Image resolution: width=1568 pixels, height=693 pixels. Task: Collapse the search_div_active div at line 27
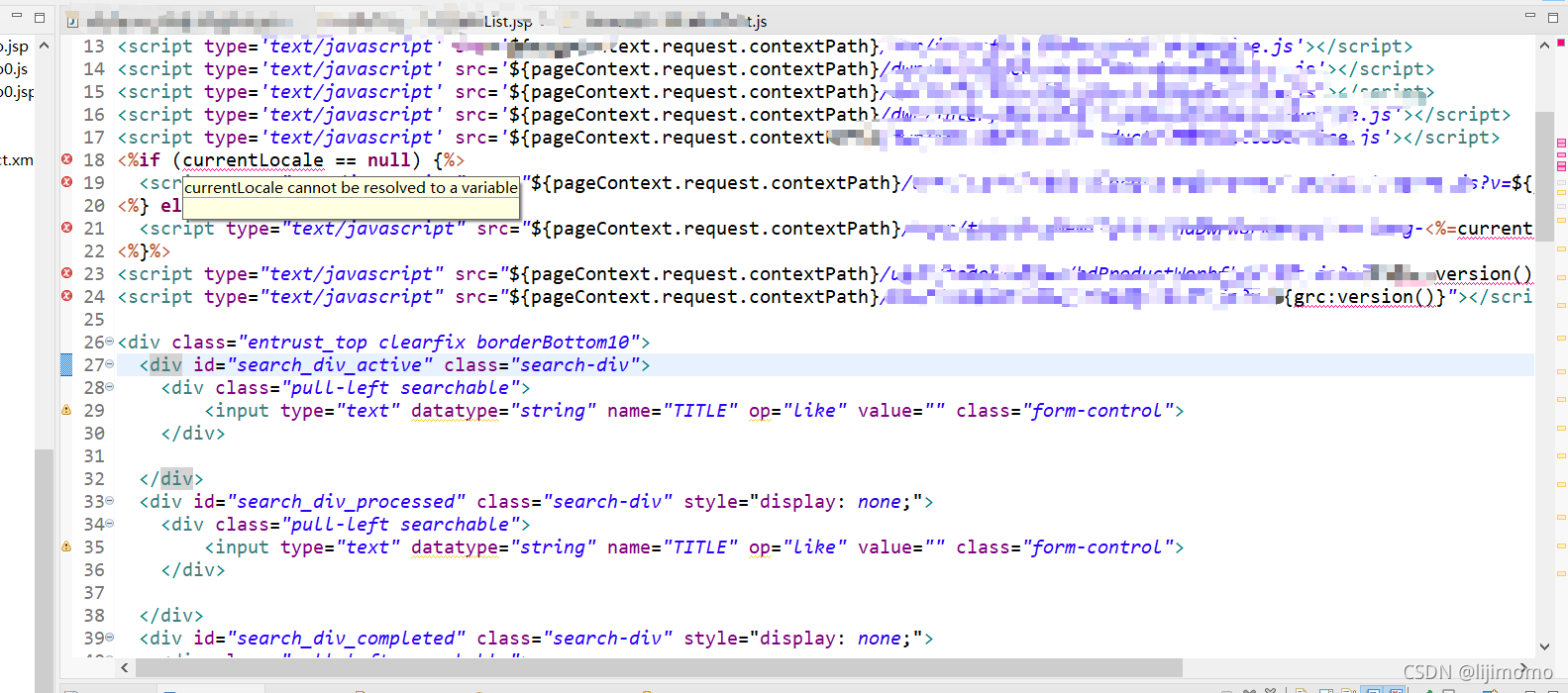pyautogui.click(x=109, y=364)
